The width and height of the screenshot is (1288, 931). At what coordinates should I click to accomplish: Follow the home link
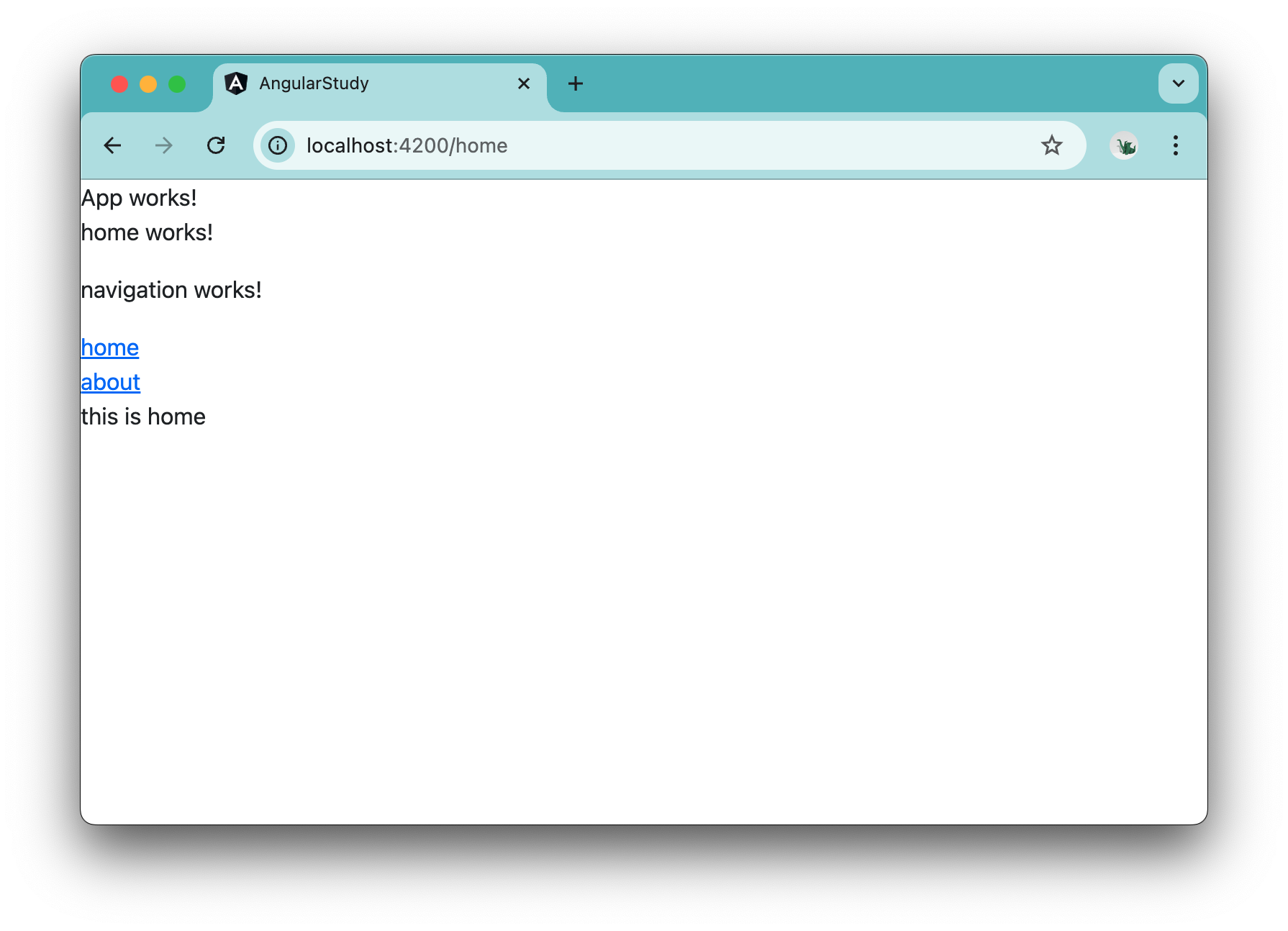(109, 348)
